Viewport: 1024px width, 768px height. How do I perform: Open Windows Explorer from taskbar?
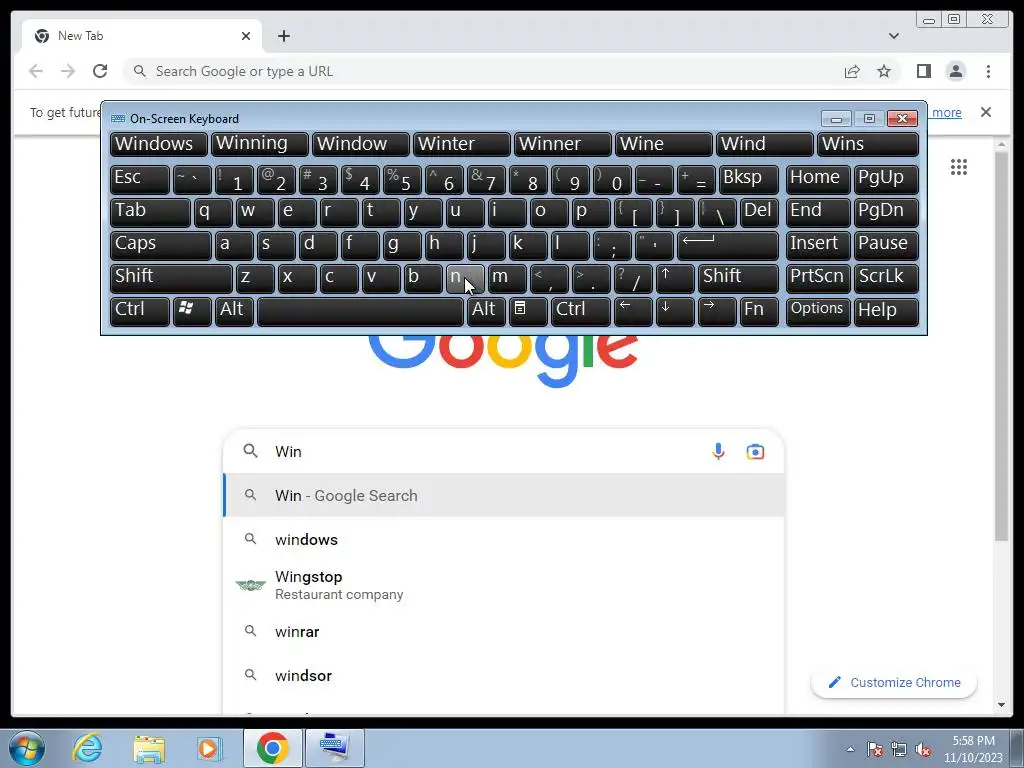point(149,748)
